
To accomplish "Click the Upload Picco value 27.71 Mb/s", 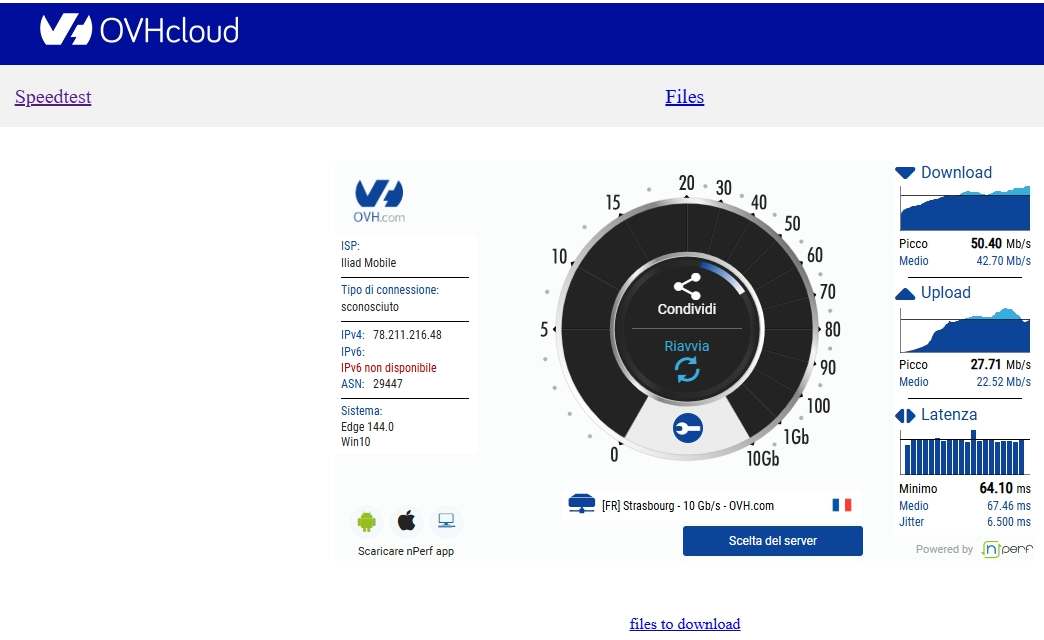I will [1000, 364].
